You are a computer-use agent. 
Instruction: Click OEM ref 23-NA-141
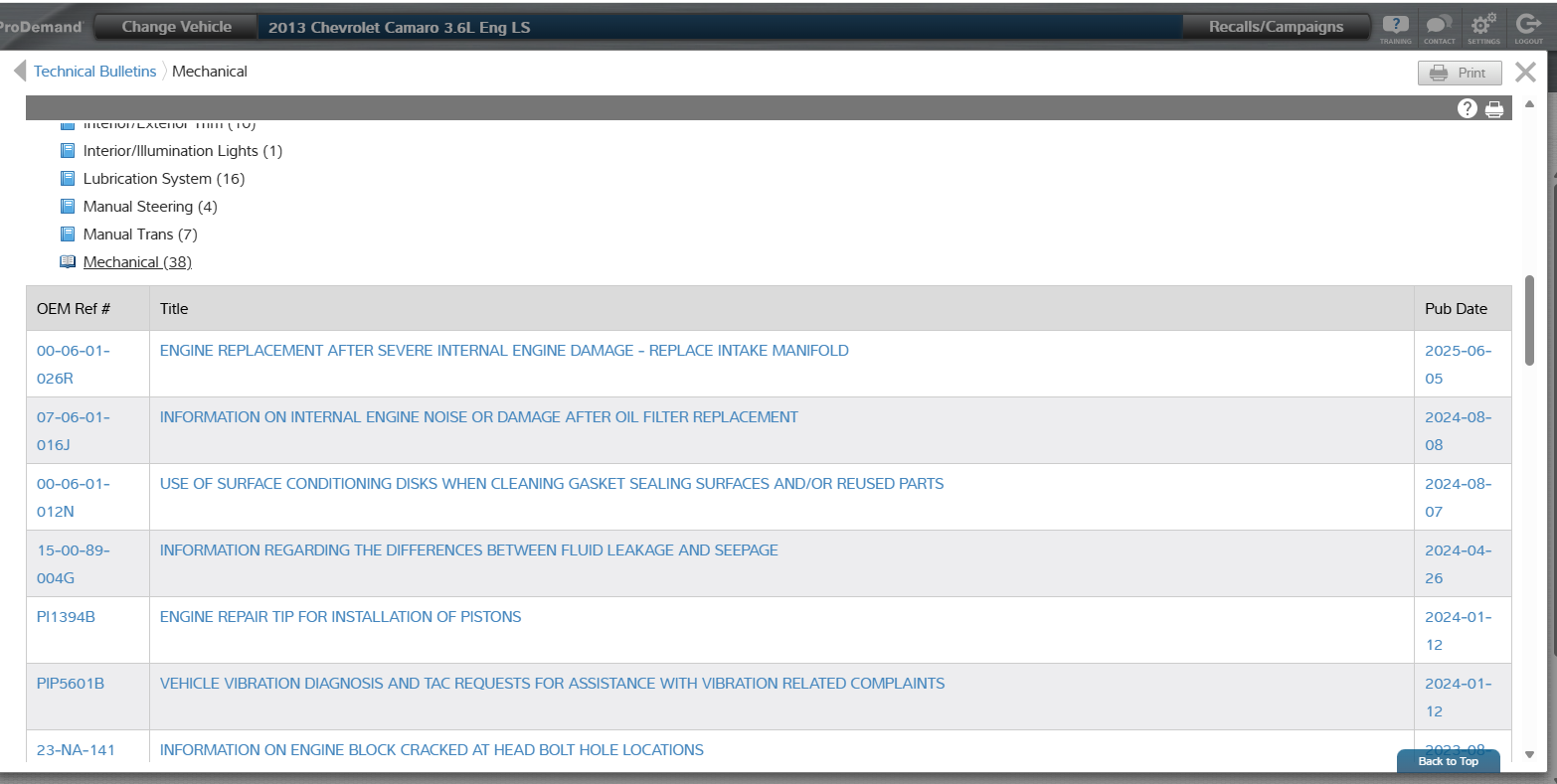pyautogui.click(x=76, y=750)
